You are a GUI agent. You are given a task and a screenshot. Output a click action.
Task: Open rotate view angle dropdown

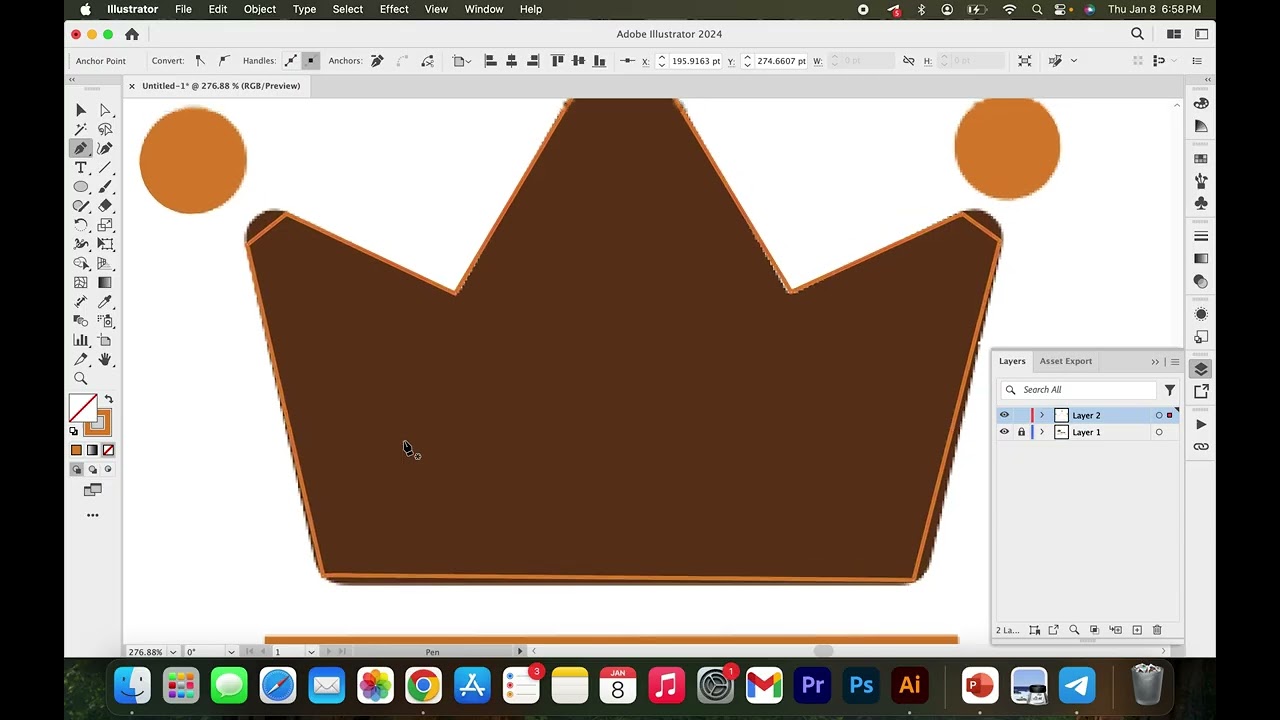231,652
